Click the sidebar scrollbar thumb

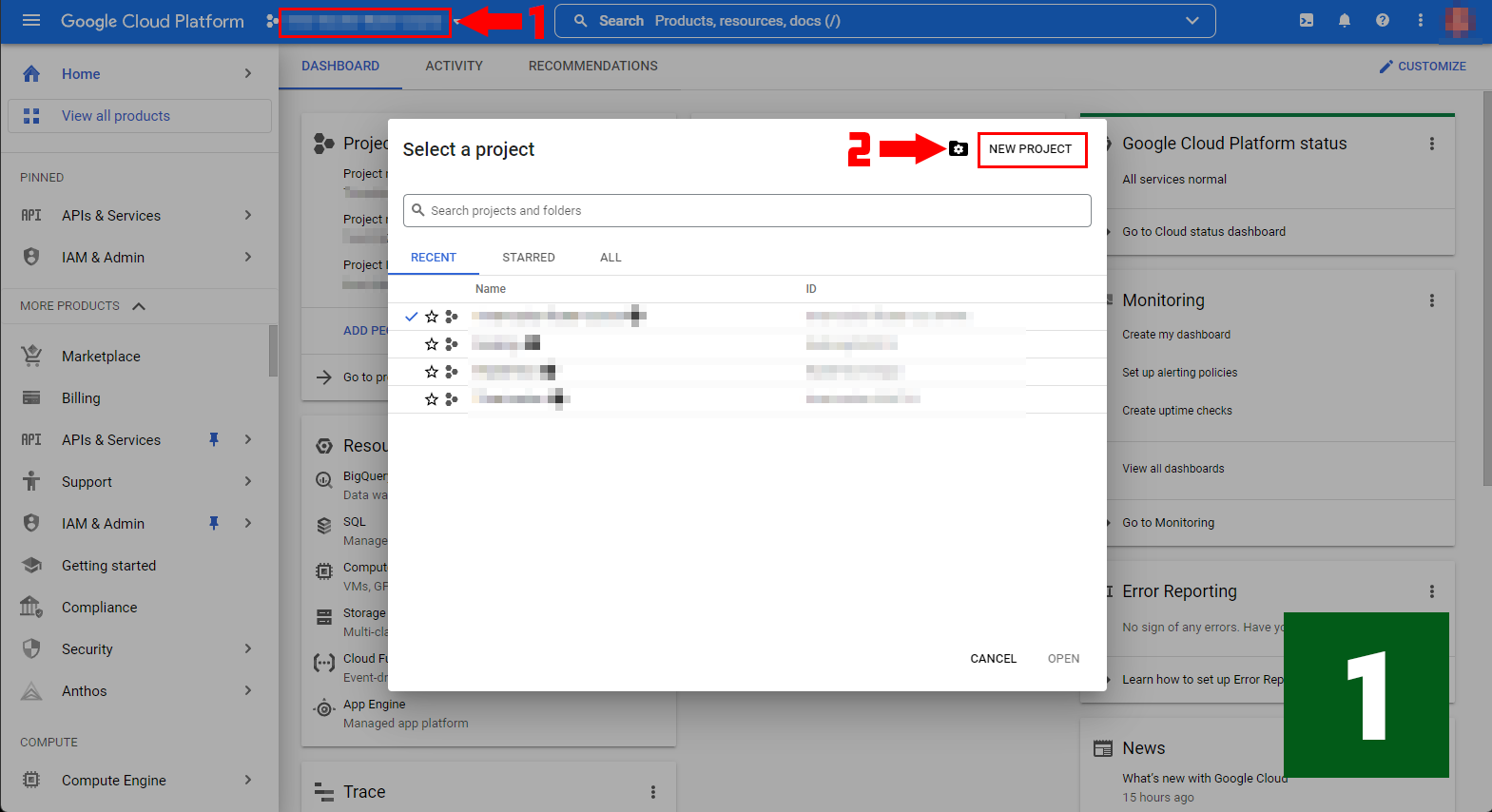(x=273, y=351)
